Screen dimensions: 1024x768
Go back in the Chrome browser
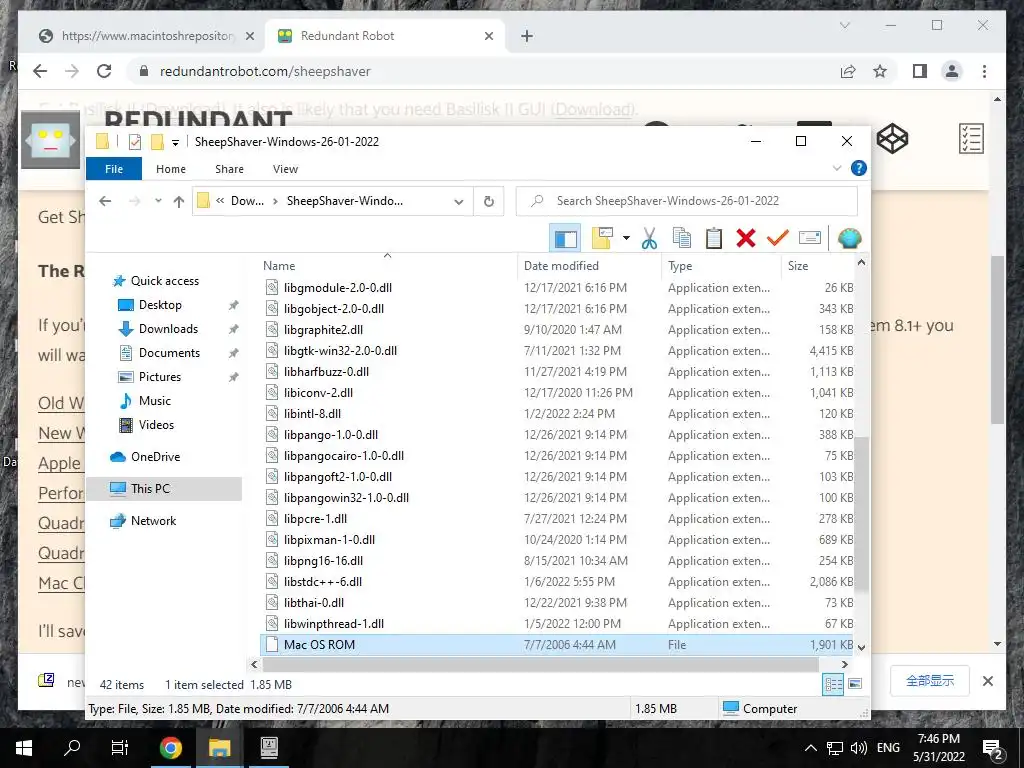coord(40,71)
